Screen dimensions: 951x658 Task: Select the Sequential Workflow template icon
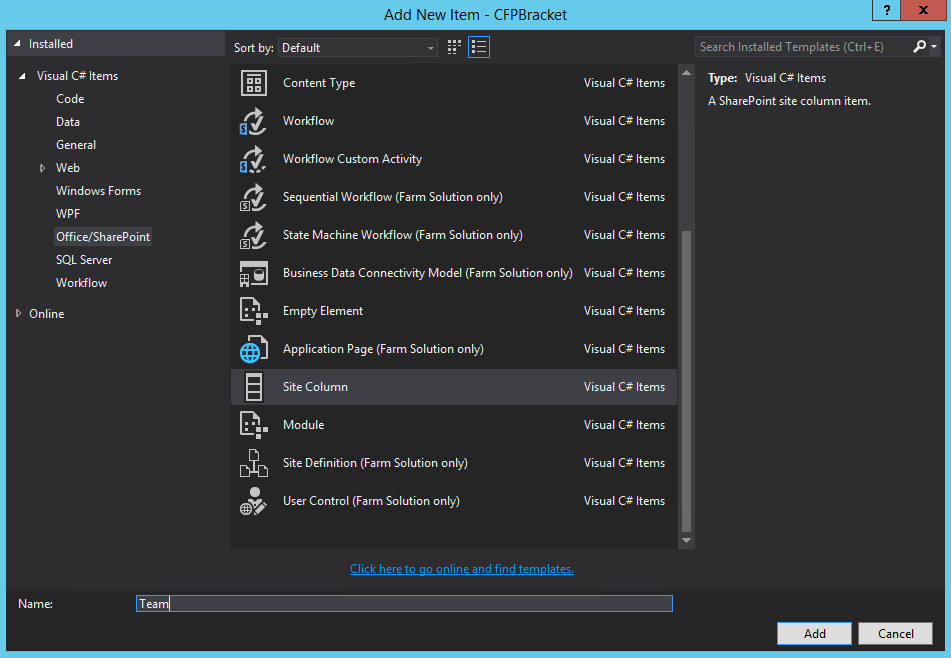click(253, 197)
